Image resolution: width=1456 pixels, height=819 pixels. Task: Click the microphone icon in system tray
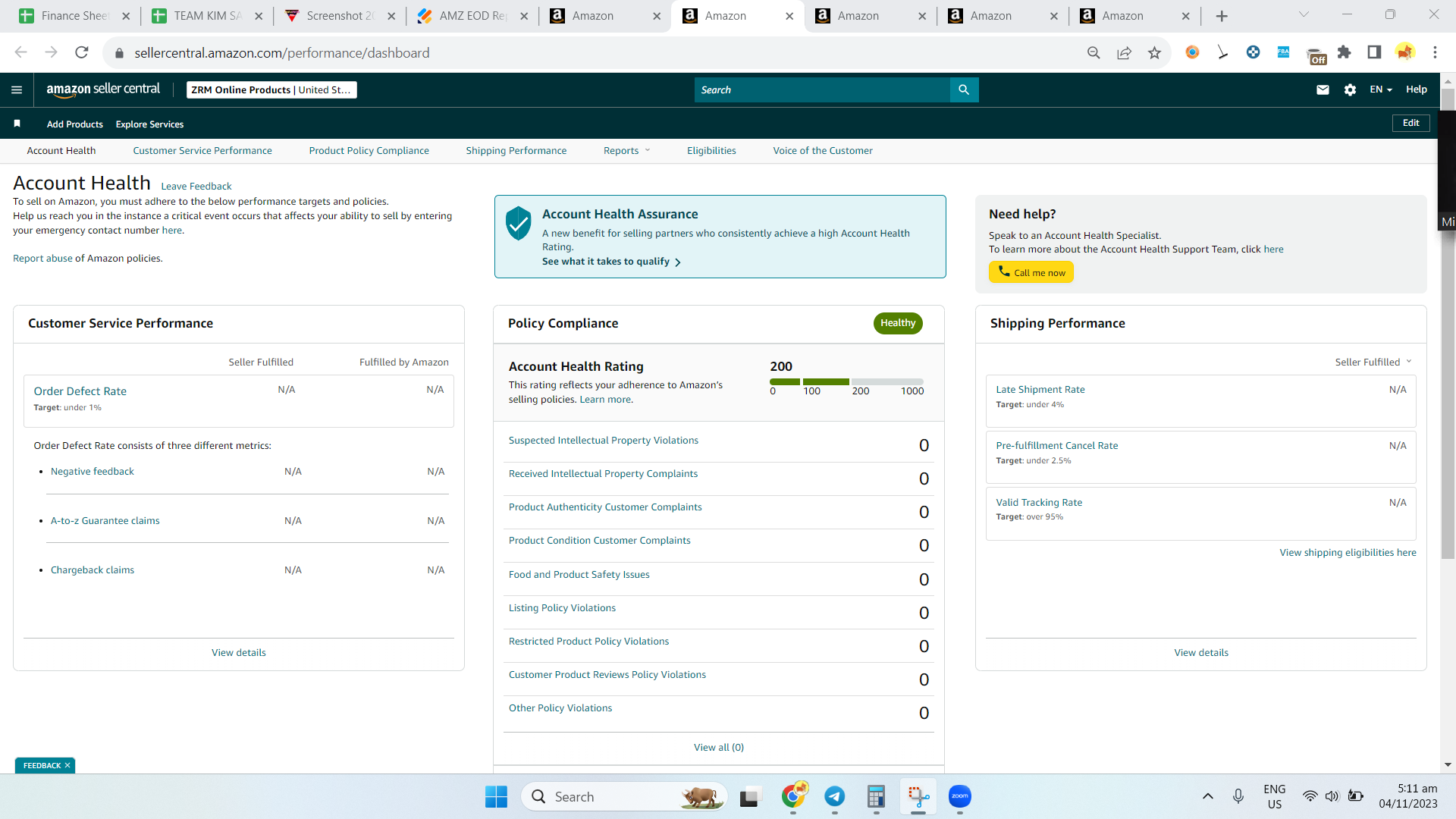point(1238,796)
